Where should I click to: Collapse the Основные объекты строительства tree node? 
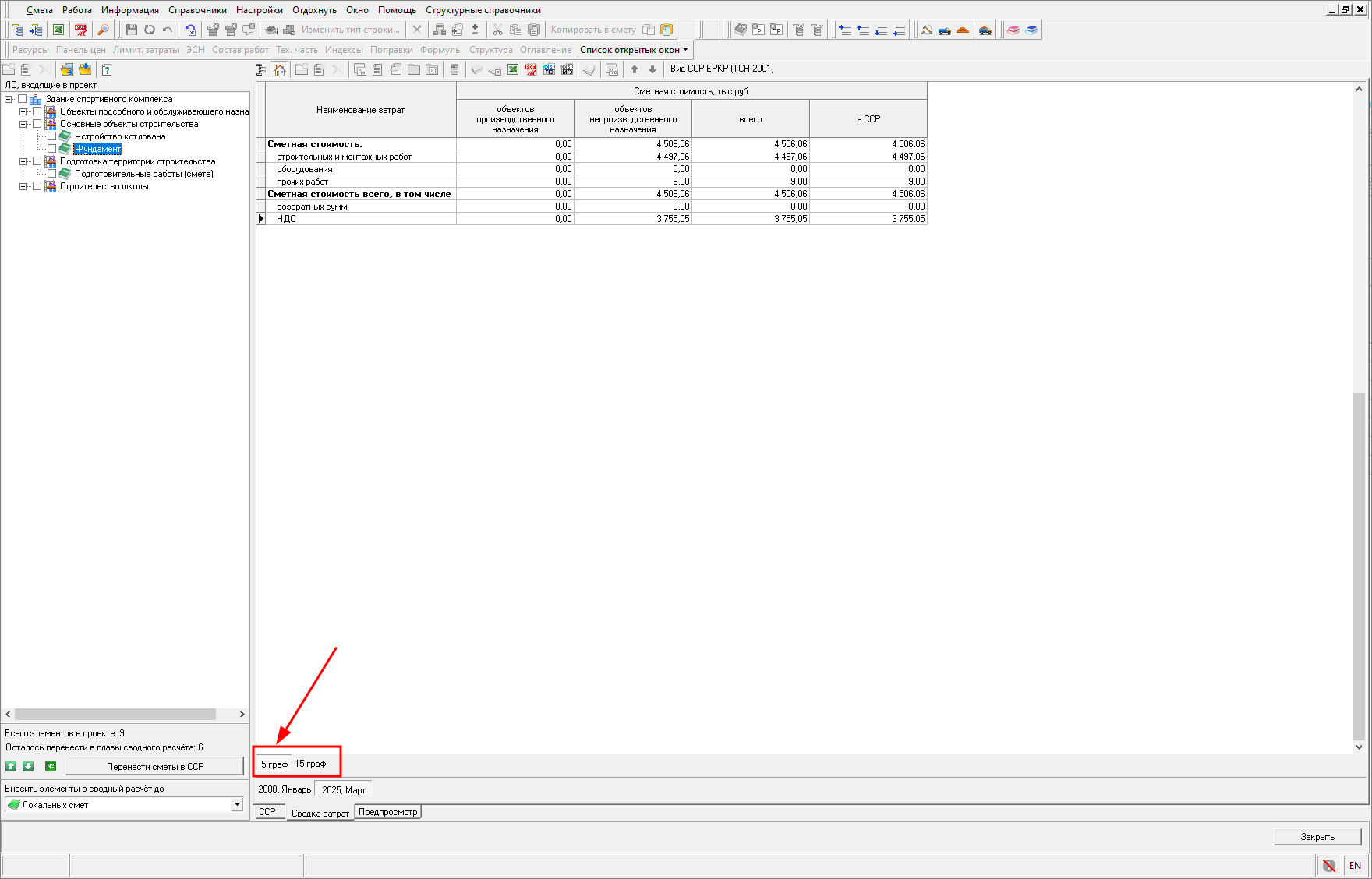coord(23,124)
